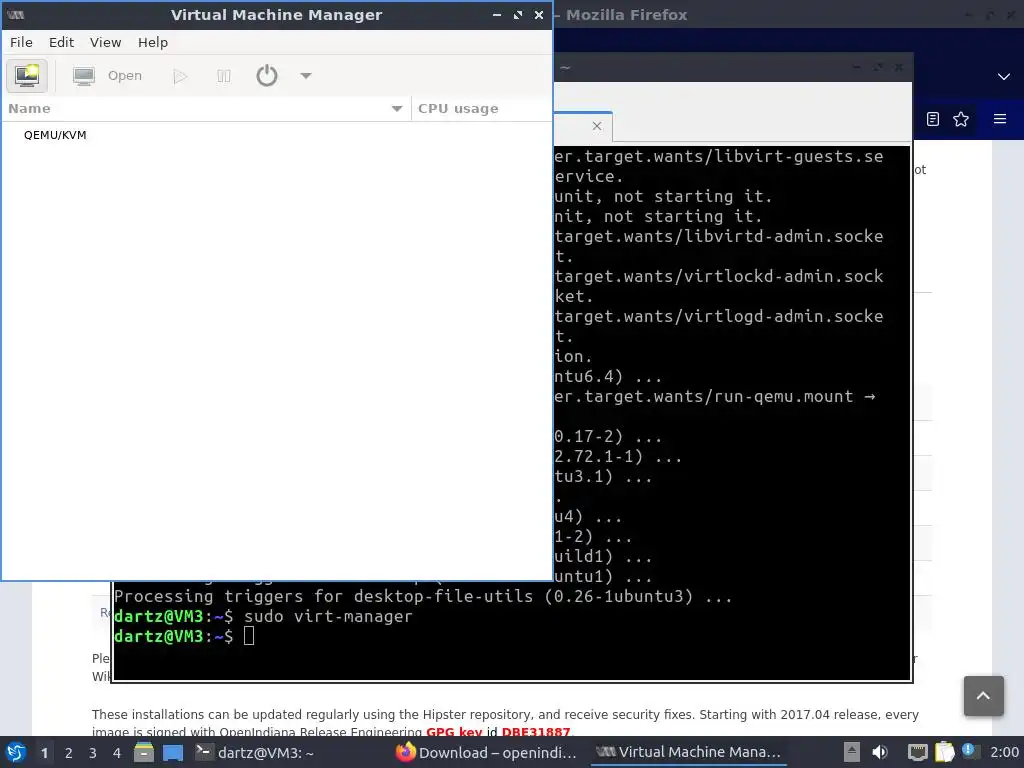Click the Virtual Machine Manager taskbar entry
The height and width of the screenshot is (768, 1024).
(x=688, y=753)
